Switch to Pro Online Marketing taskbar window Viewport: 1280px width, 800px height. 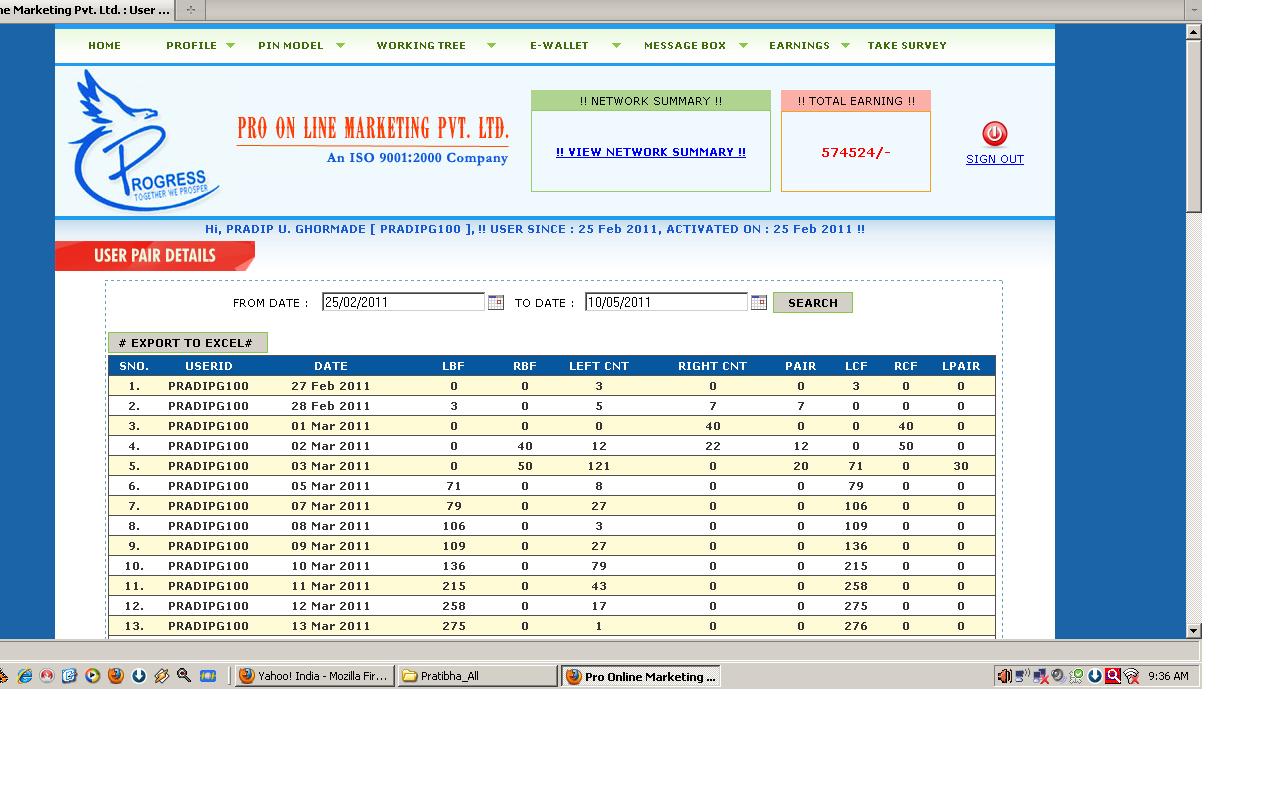pyautogui.click(x=640, y=676)
